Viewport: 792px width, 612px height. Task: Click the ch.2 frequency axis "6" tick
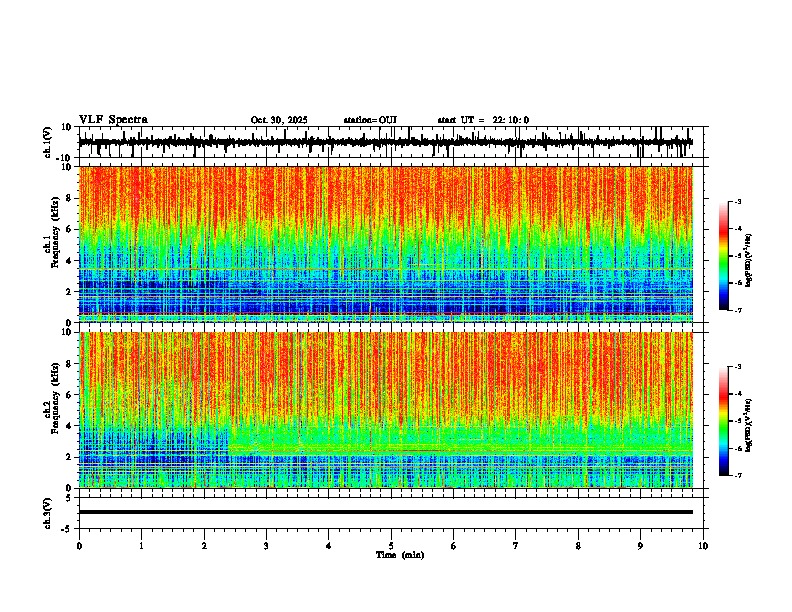point(70,395)
